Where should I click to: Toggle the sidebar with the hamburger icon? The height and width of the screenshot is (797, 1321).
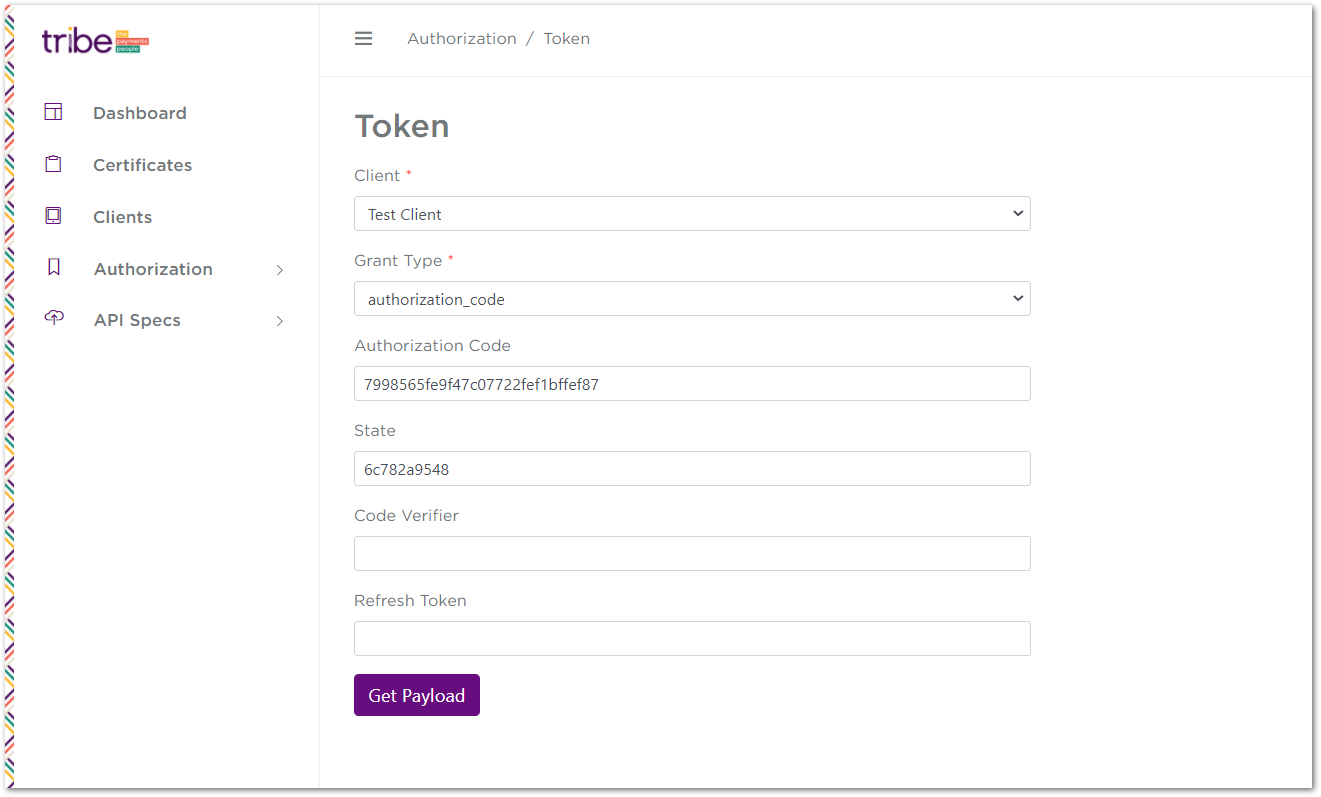[x=363, y=38]
